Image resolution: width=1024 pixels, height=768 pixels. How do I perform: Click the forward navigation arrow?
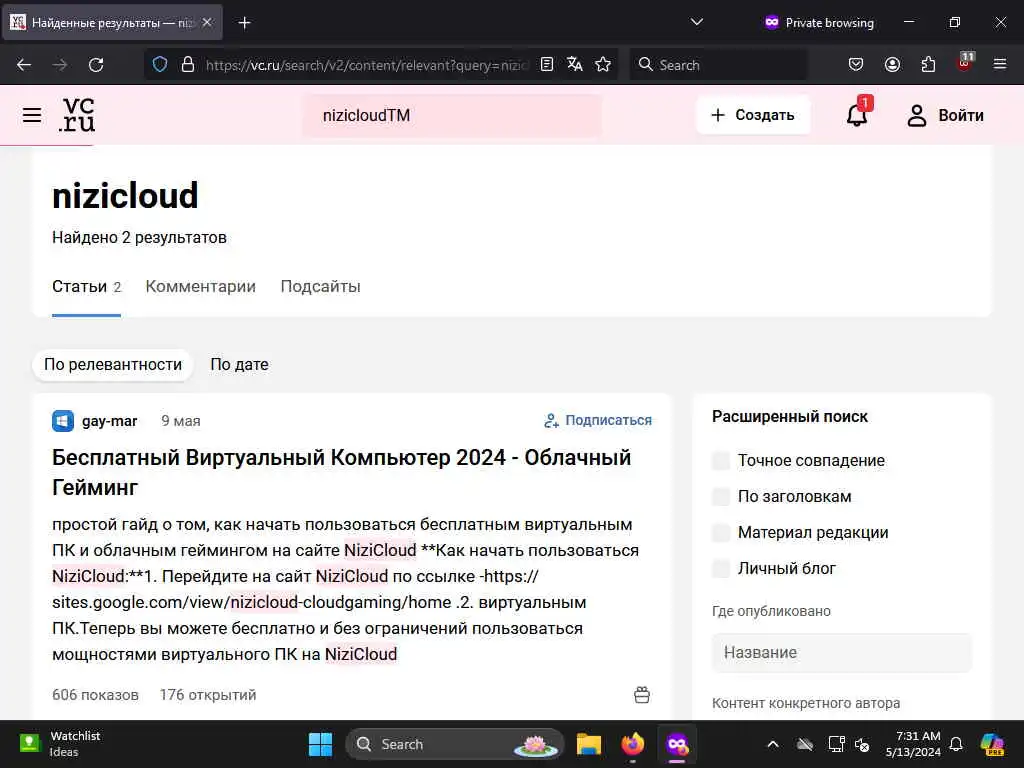[60, 65]
